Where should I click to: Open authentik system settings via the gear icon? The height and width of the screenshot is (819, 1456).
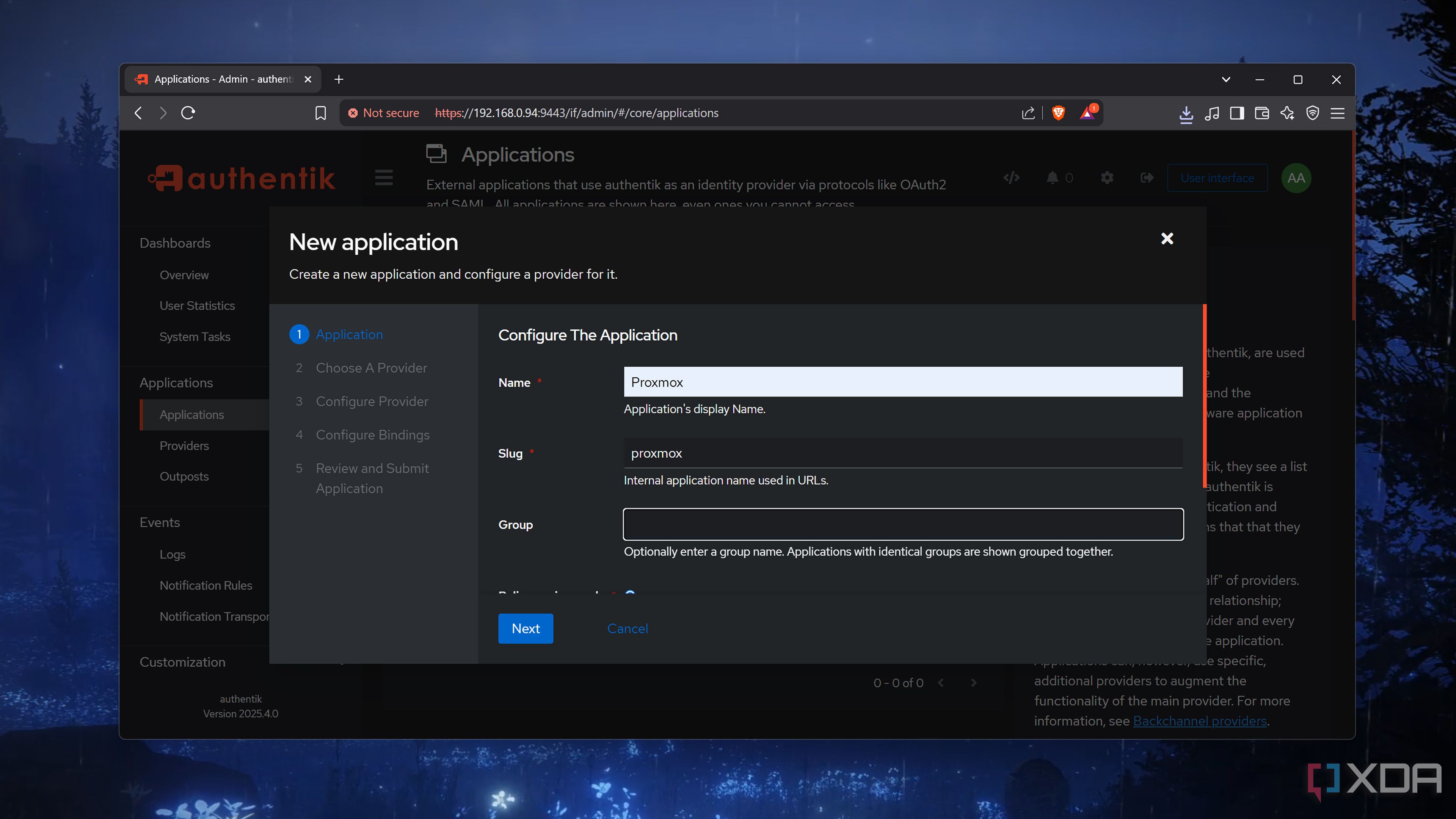(1107, 177)
